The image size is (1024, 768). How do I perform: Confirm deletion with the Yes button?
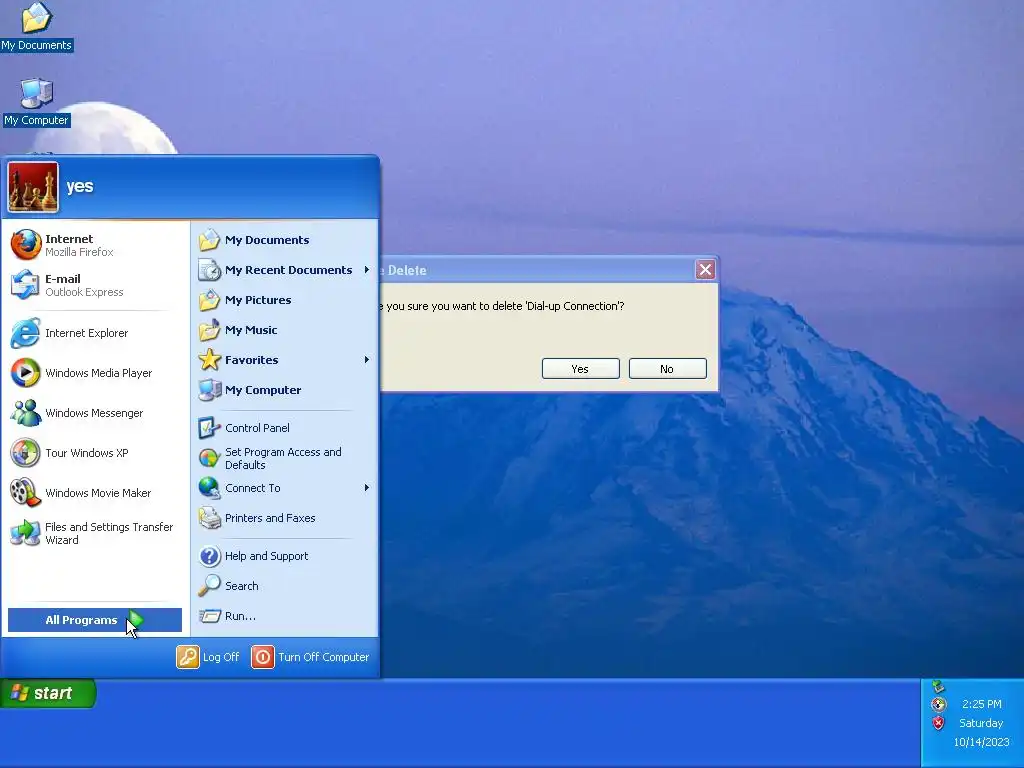581,369
